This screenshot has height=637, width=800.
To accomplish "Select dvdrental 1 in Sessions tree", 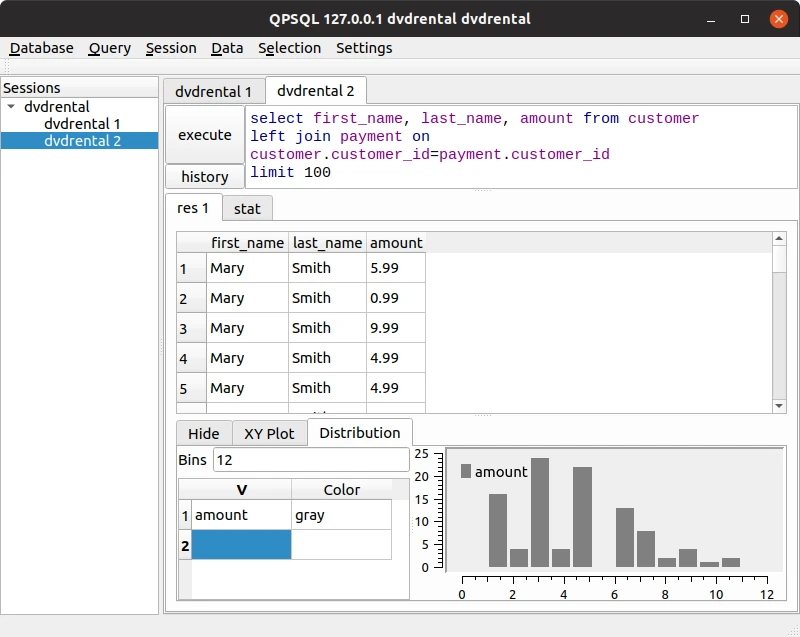I will pyautogui.click(x=82, y=124).
